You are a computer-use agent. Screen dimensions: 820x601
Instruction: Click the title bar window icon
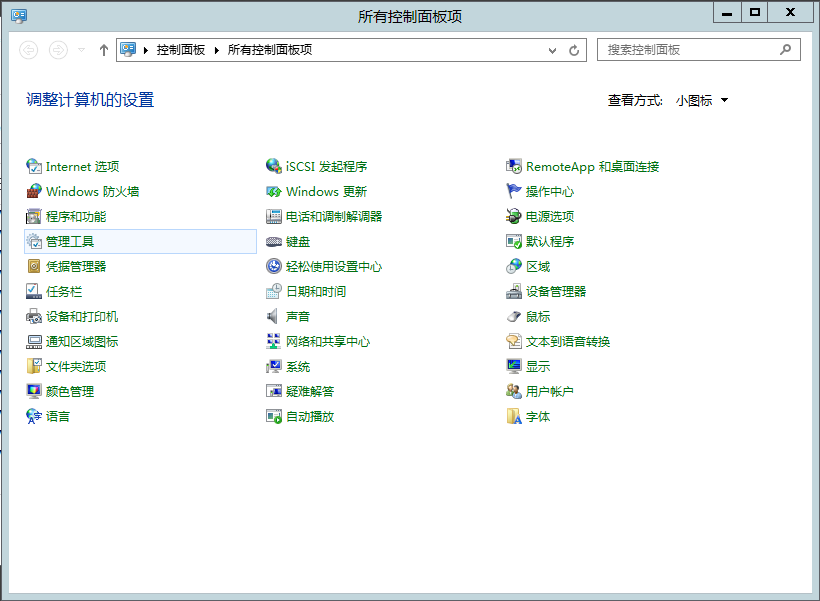(x=19, y=16)
